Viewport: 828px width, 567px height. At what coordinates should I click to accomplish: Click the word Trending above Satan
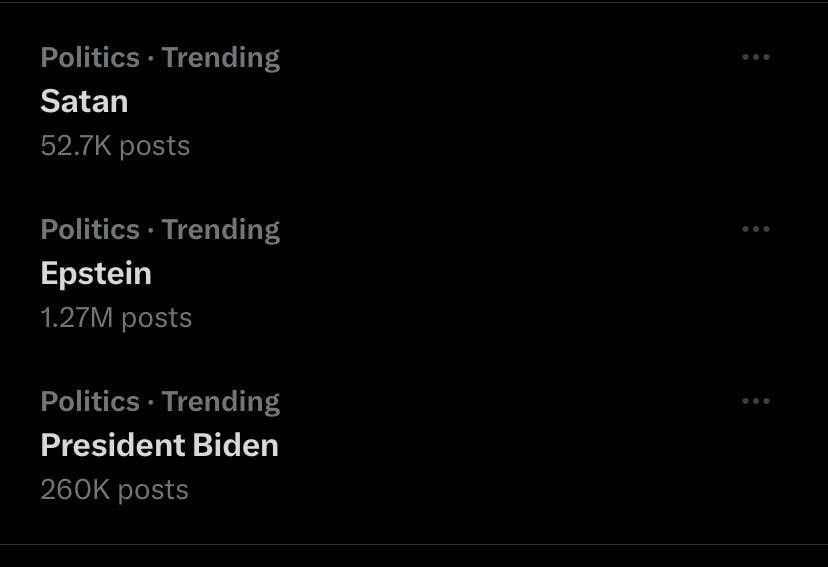[x=221, y=58]
